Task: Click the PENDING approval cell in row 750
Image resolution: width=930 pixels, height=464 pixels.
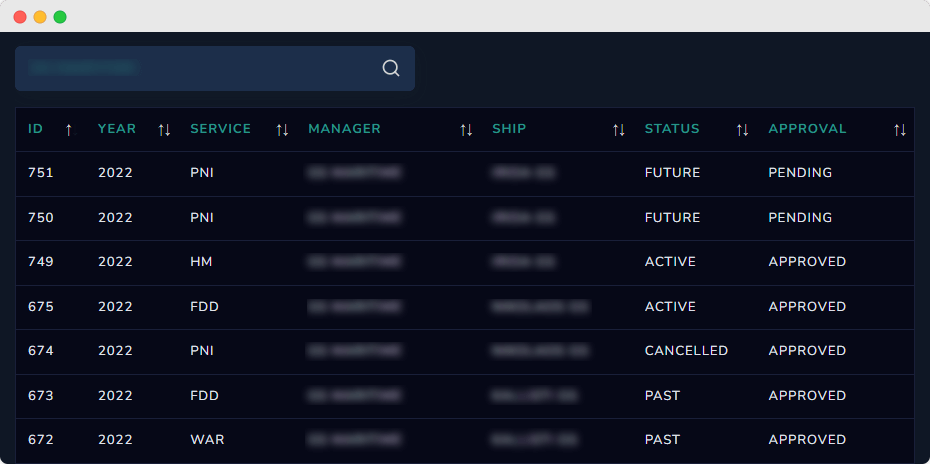Action: (800, 217)
